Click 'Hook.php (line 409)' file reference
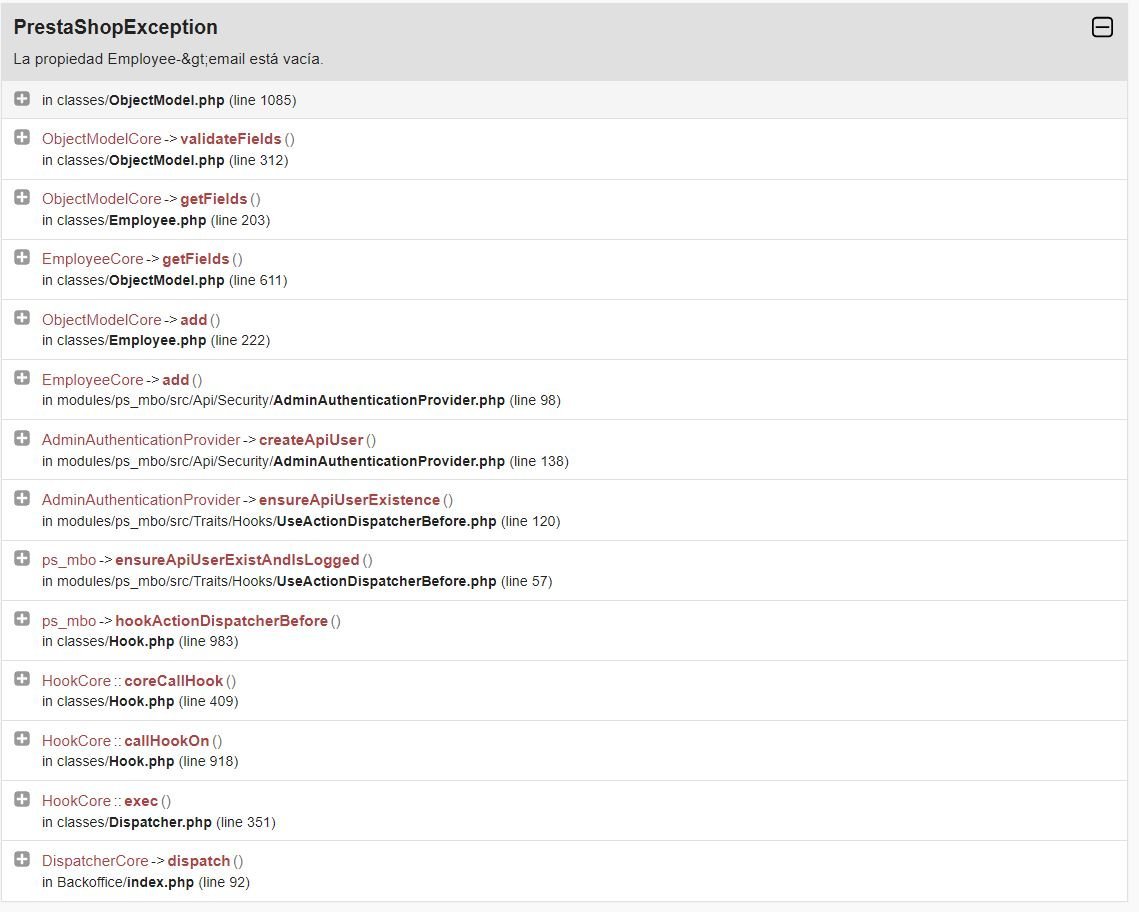The image size is (1139, 912). click(174, 701)
